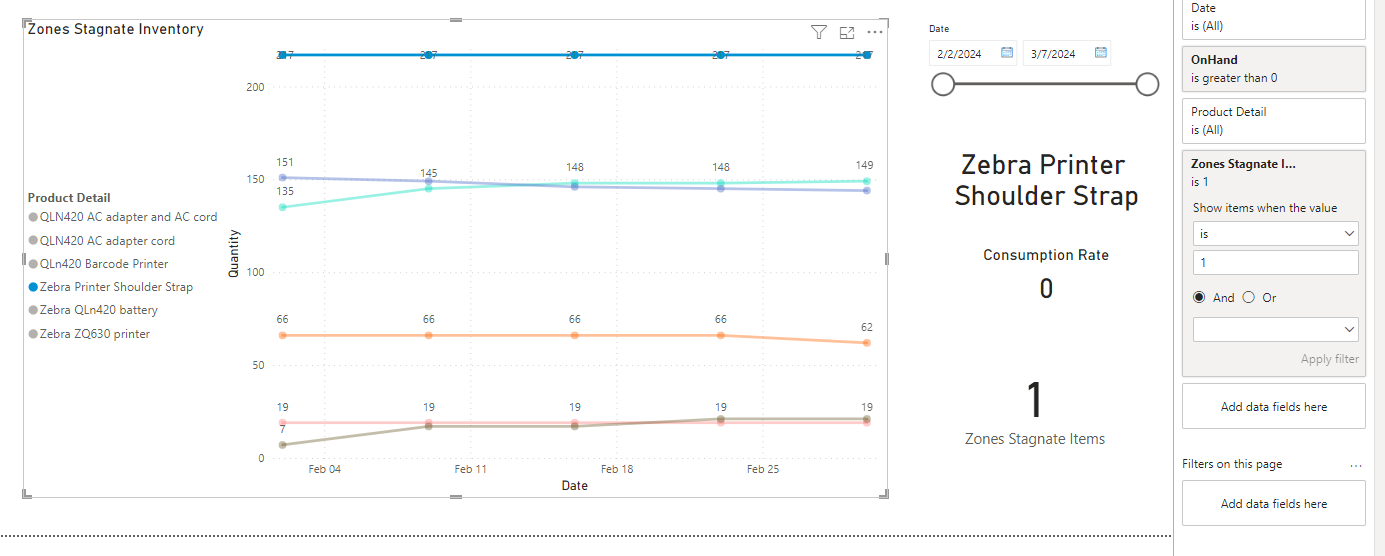
Task: Select legend item Zebra QLn420 battery
Action: click(x=93, y=310)
